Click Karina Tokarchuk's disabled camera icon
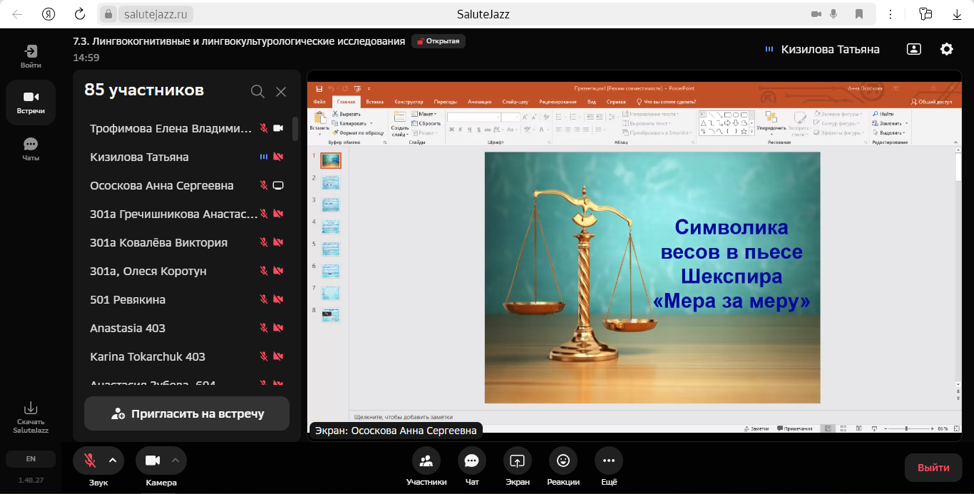The width and height of the screenshot is (974, 494). pyautogui.click(x=278, y=357)
